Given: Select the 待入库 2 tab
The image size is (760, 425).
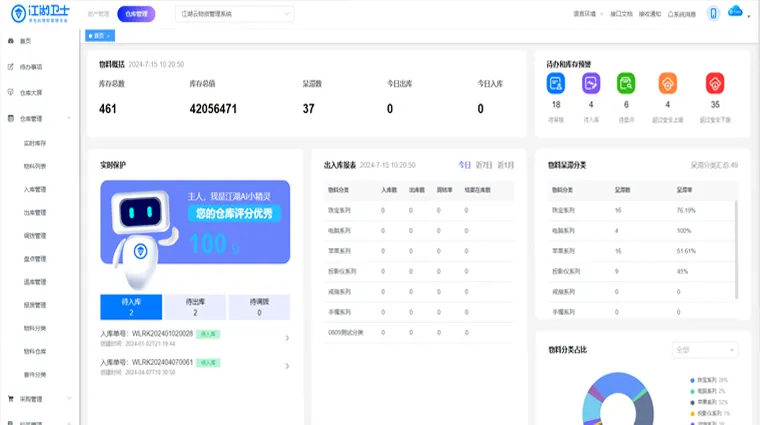Looking at the screenshot, I should point(131,307).
